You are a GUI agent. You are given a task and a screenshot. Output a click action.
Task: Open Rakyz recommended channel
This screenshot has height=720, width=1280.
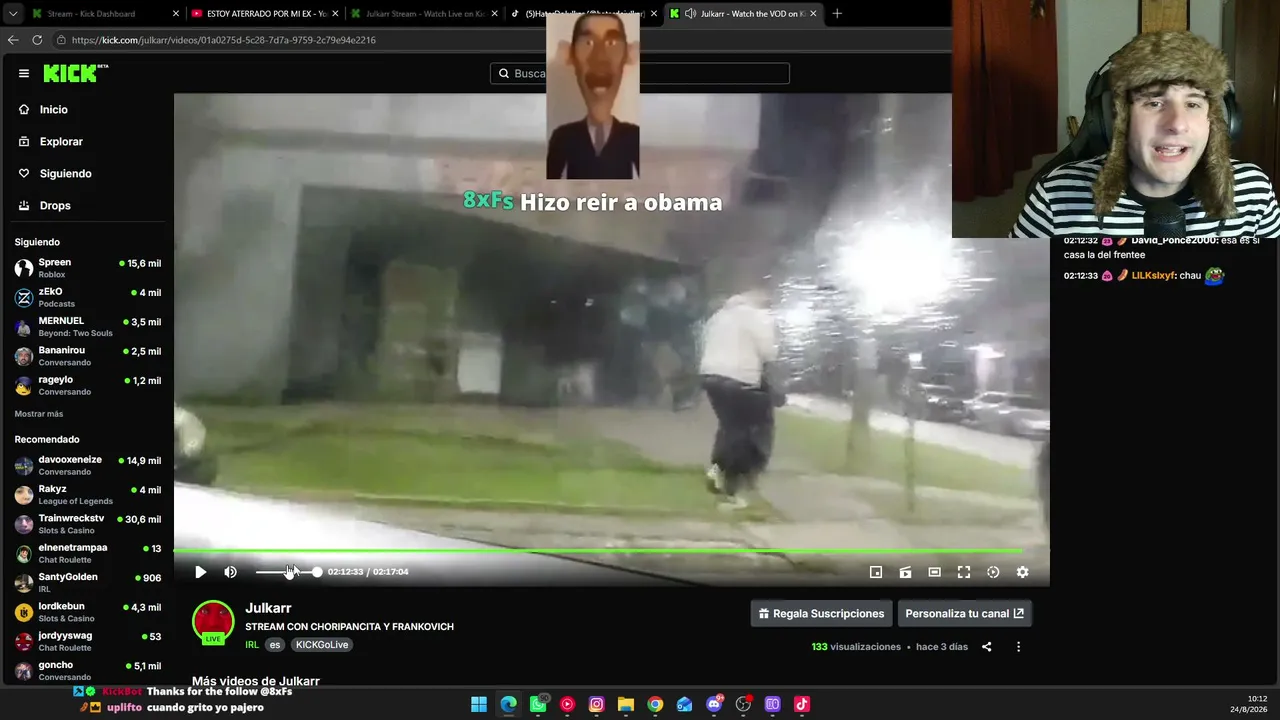coord(88,495)
